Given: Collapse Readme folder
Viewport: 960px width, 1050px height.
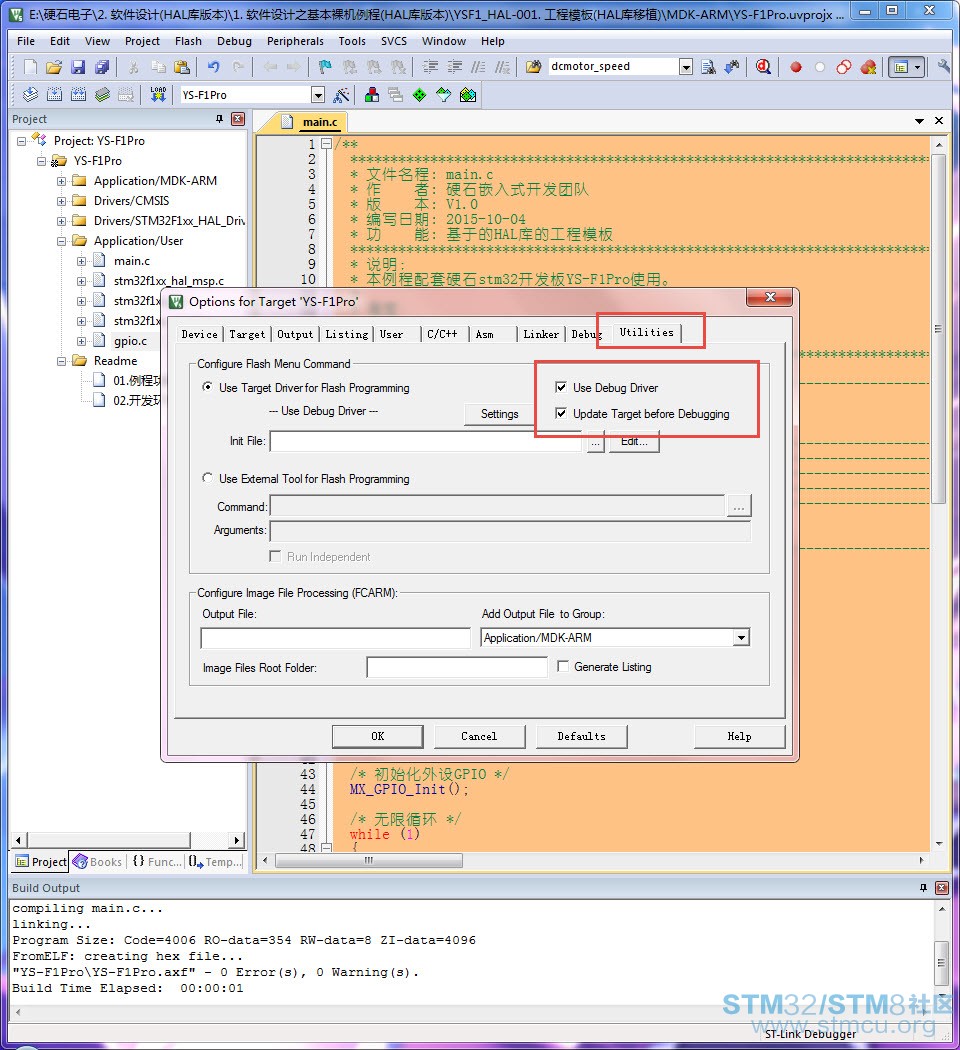Looking at the screenshot, I should [62, 361].
